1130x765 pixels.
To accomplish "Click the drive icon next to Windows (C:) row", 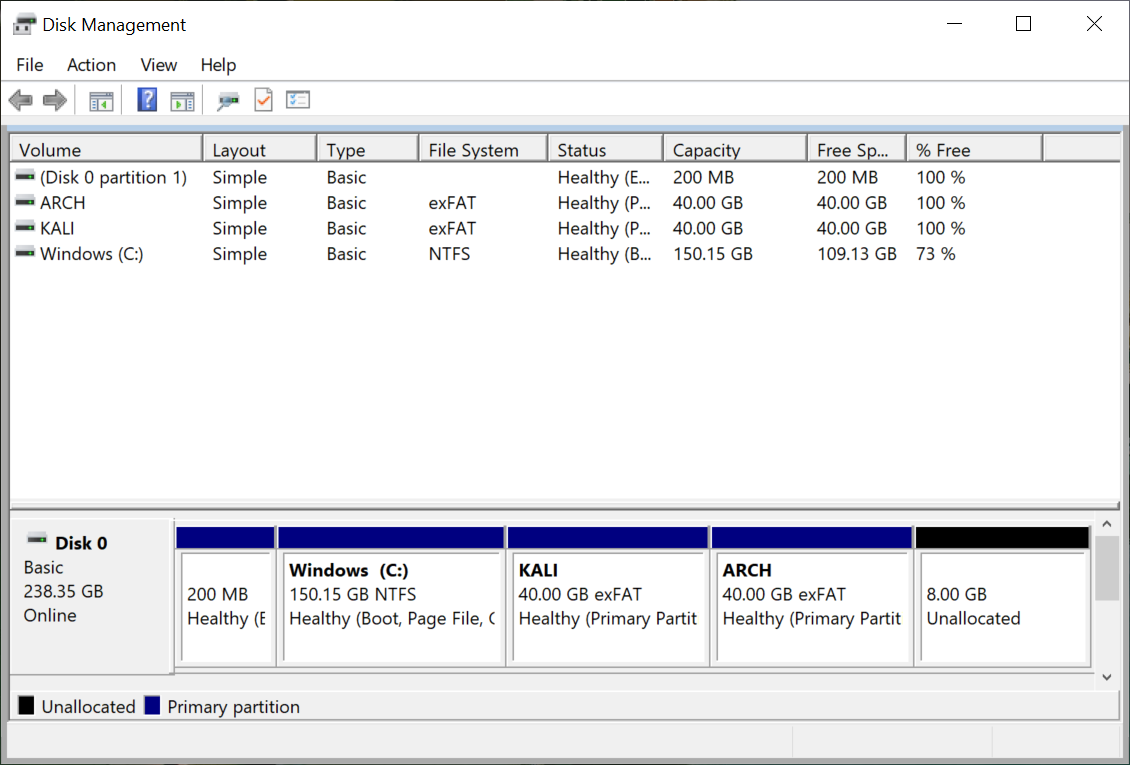I will 25,253.
